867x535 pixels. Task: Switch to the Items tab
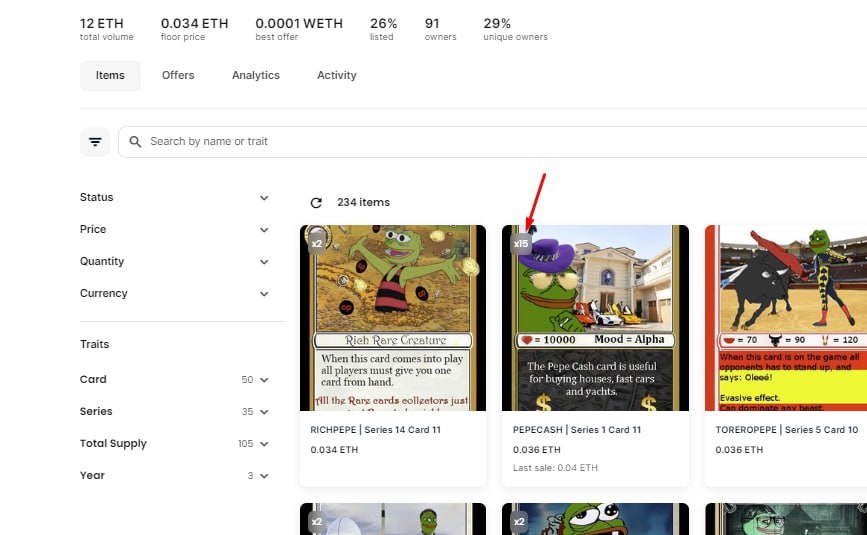coord(110,75)
